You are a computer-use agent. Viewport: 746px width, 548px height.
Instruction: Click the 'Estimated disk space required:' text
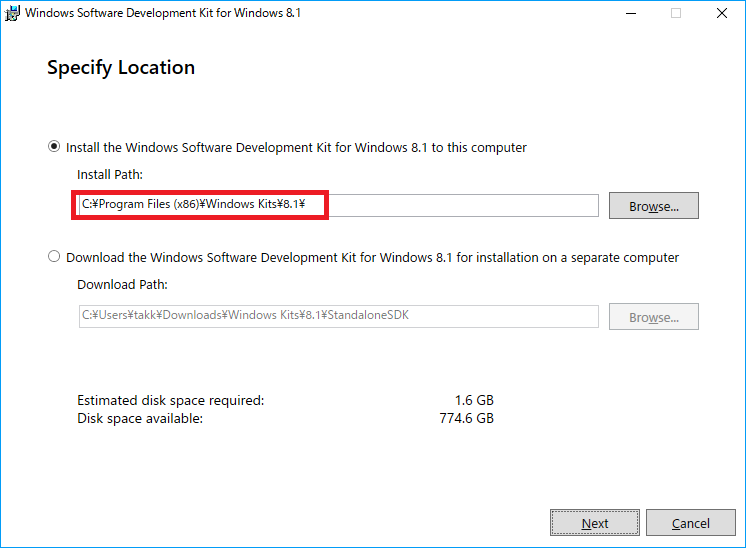pyautogui.click(x=171, y=401)
